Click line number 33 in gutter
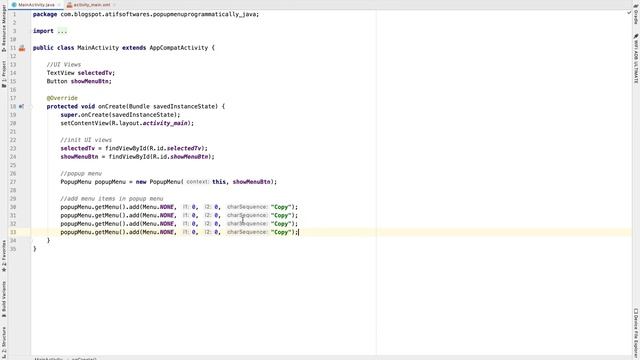Image resolution: width=640 pixels, height=360 pixels. click(13, 232)
